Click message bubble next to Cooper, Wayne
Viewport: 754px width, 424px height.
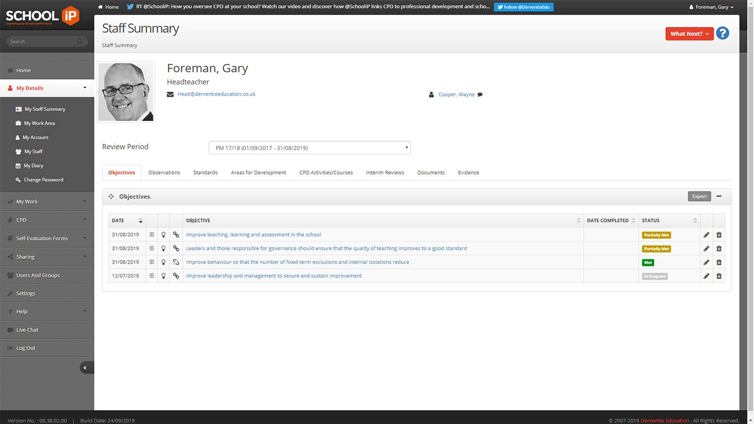(480, 94)
